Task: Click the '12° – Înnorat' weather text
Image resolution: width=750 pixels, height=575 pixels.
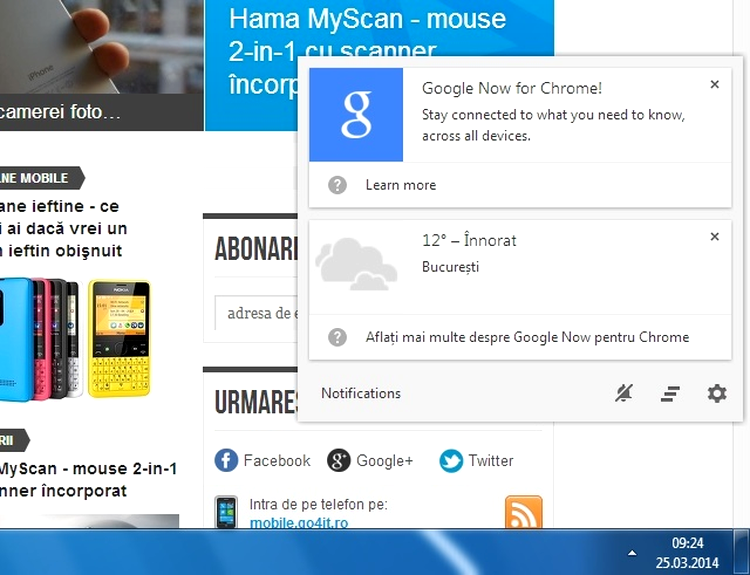Action: pos(469,240)
